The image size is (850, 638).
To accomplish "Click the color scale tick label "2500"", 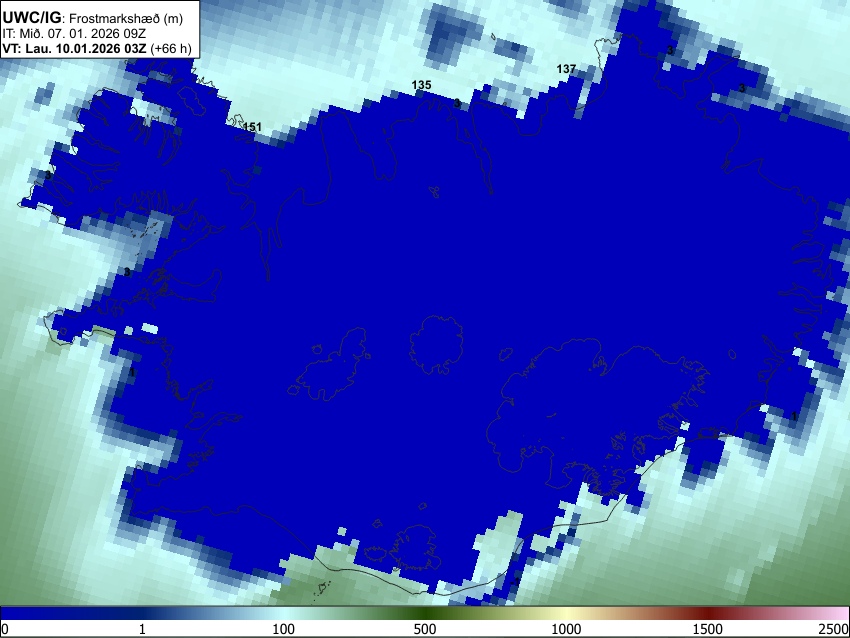I will [x=834, y=629].
